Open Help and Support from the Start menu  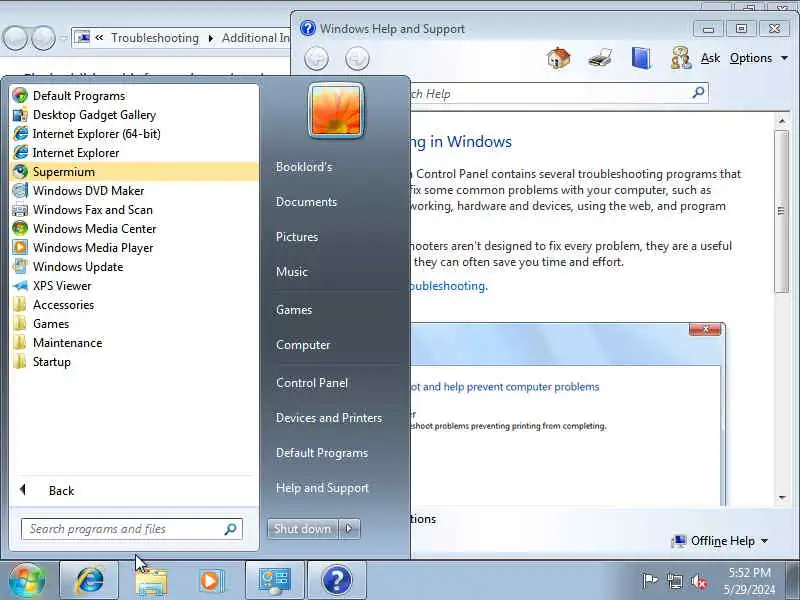(322, 488)
